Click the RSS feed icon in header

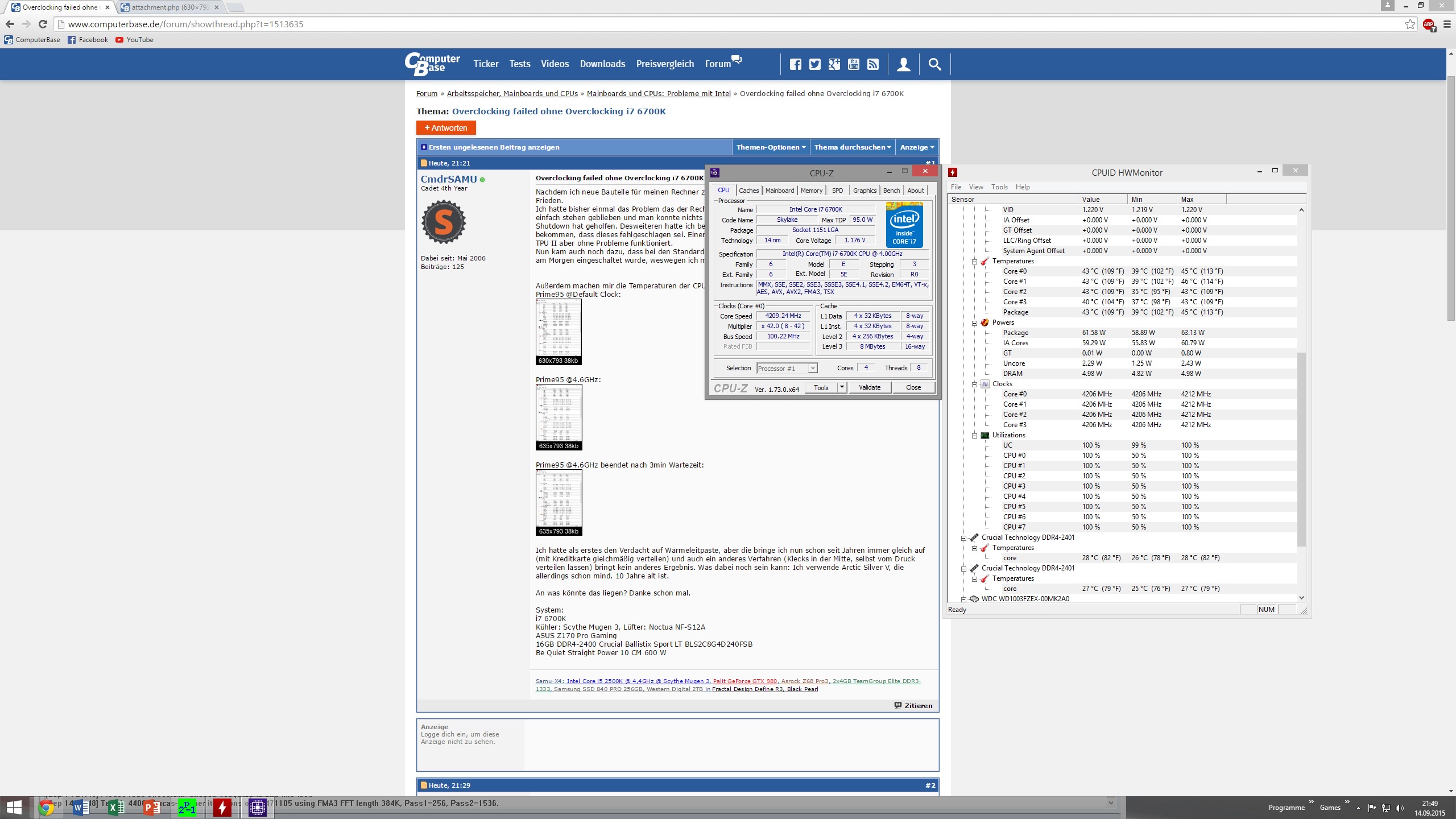click(x=872, y=64)
